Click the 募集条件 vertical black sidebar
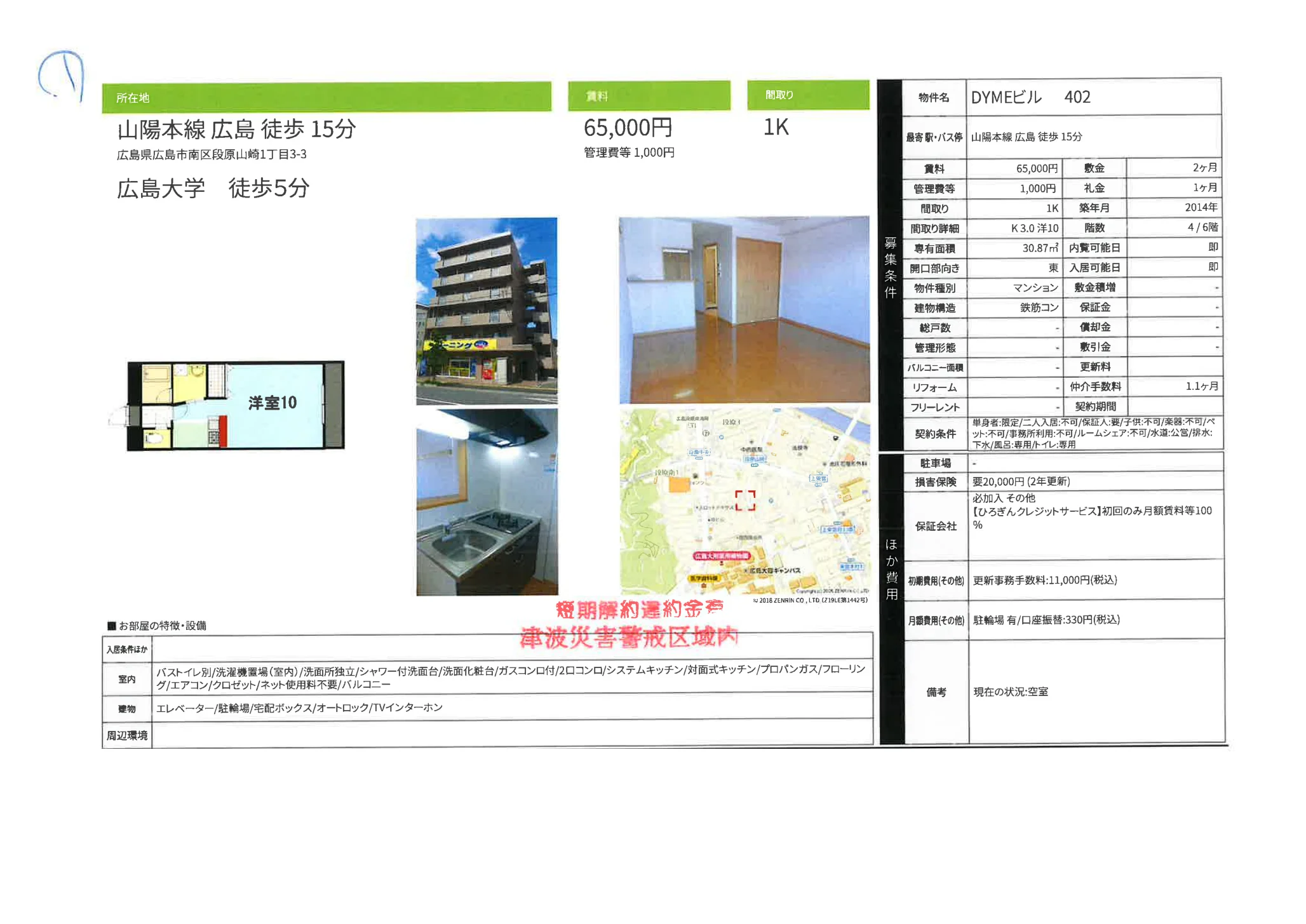Viewport: 1306px width, 924px height. (x=890, y=267)
